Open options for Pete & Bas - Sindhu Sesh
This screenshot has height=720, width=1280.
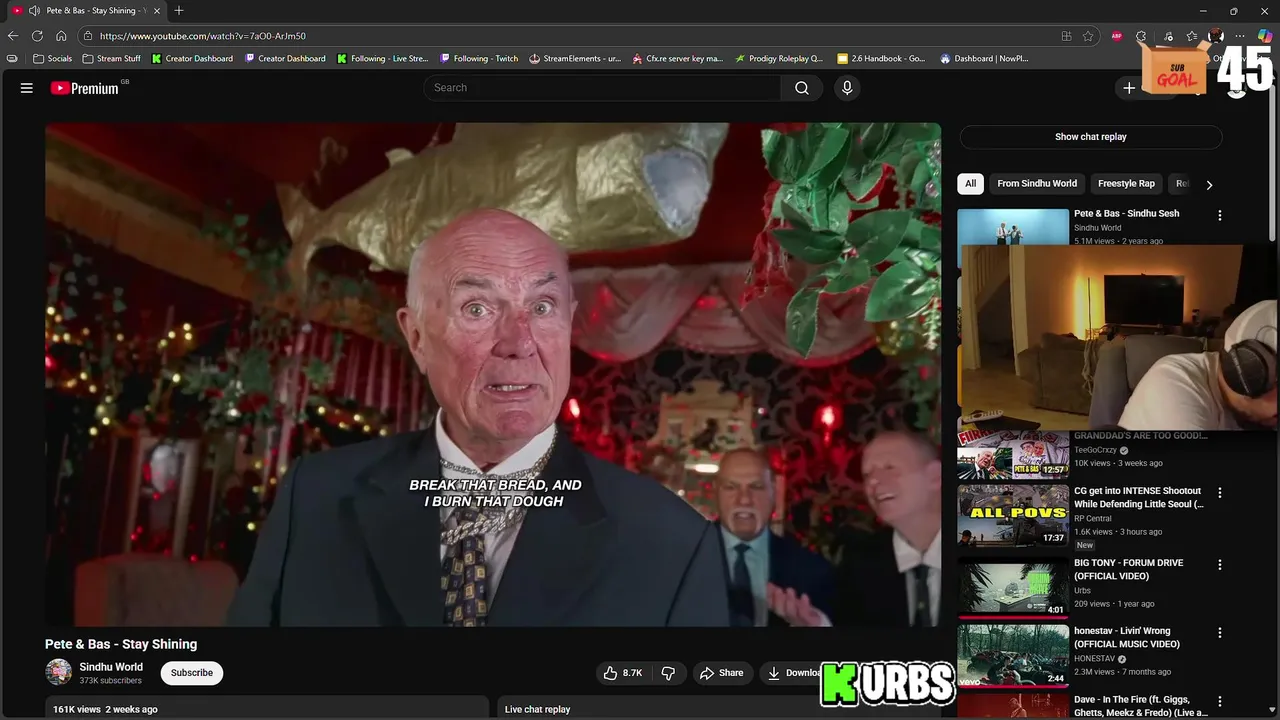click(1219, 215)
